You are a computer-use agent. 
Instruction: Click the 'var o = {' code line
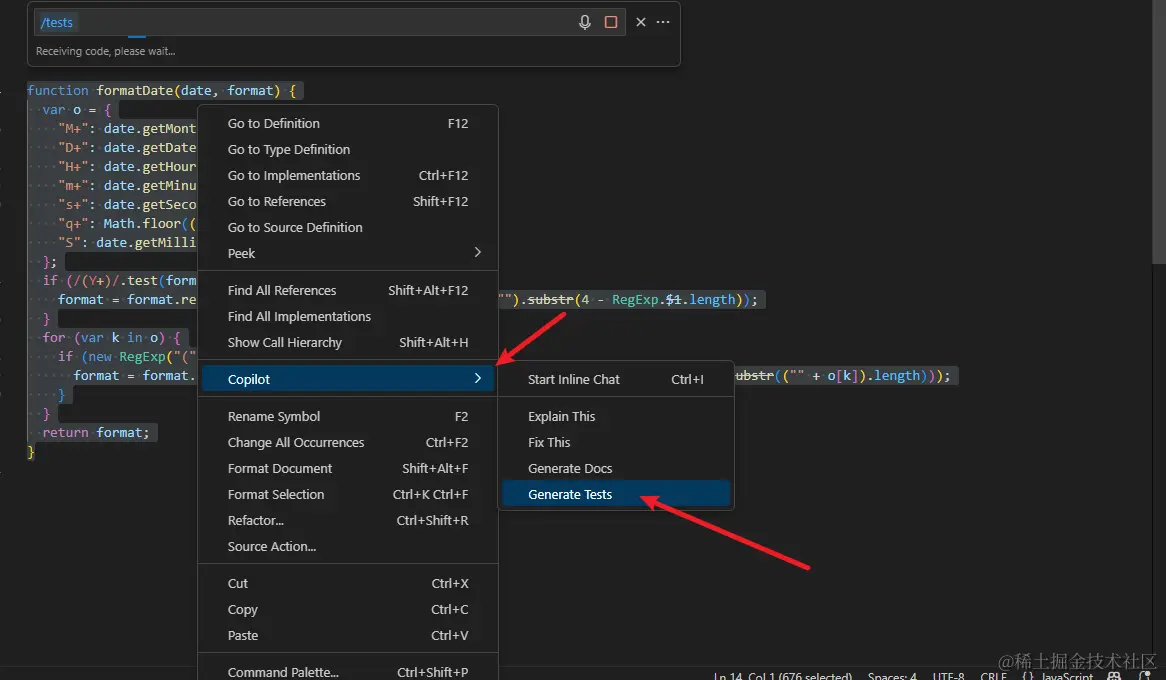[77, 109]
